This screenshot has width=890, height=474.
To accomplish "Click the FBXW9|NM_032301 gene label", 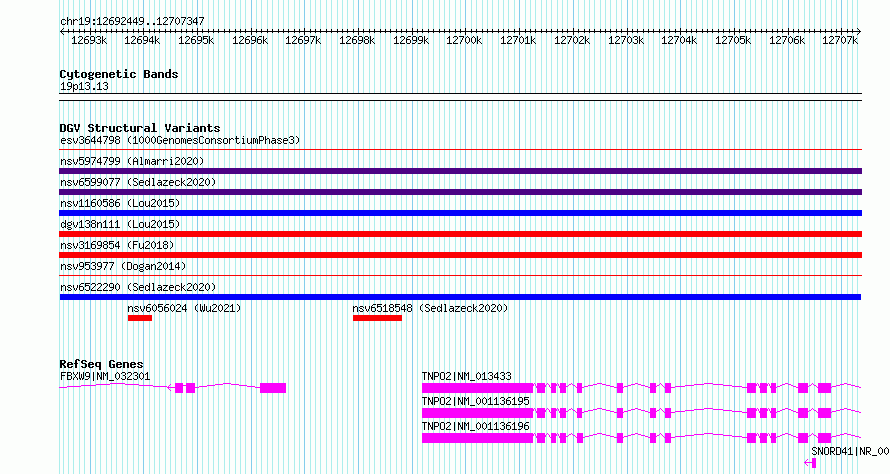I will coord(105,376).
